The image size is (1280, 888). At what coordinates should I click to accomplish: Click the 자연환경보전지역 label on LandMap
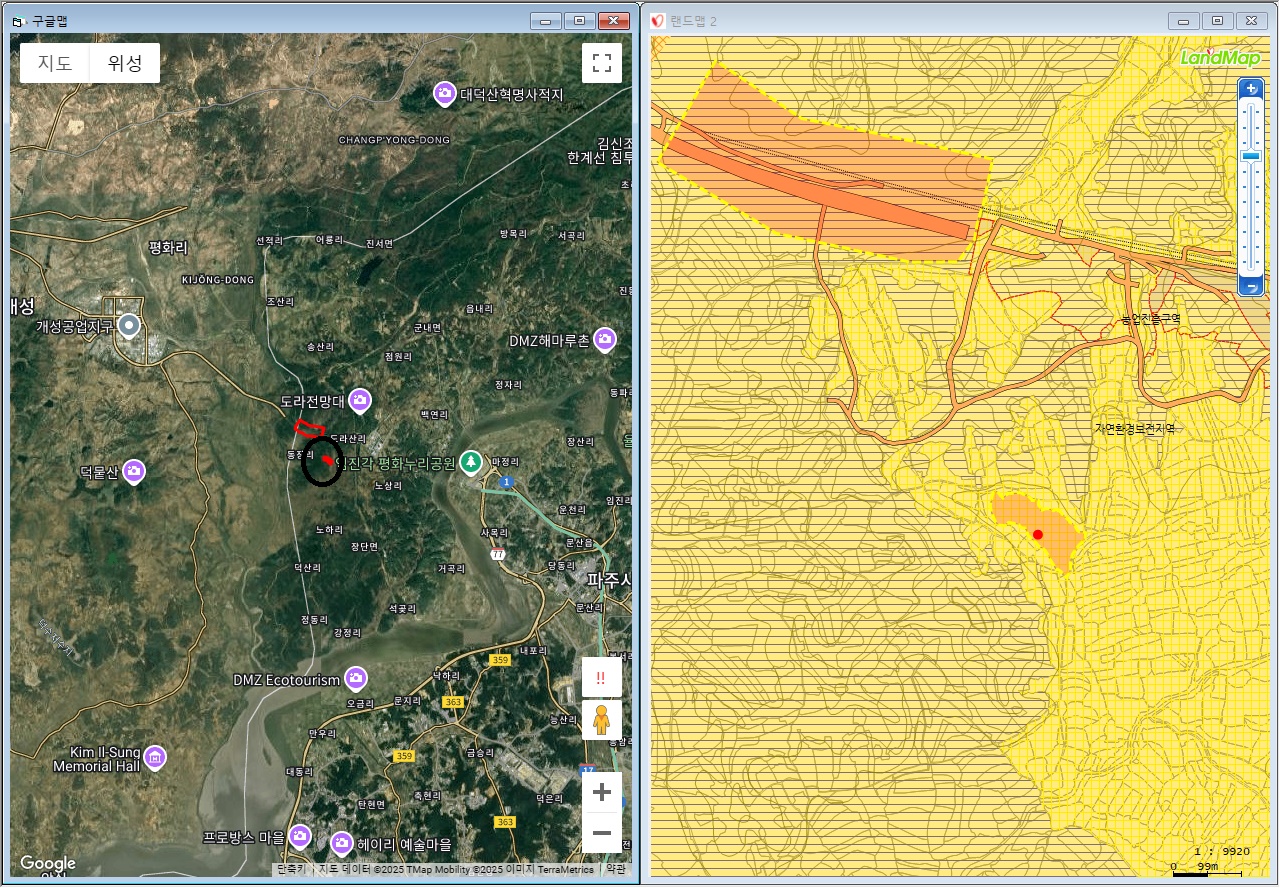1135,428
